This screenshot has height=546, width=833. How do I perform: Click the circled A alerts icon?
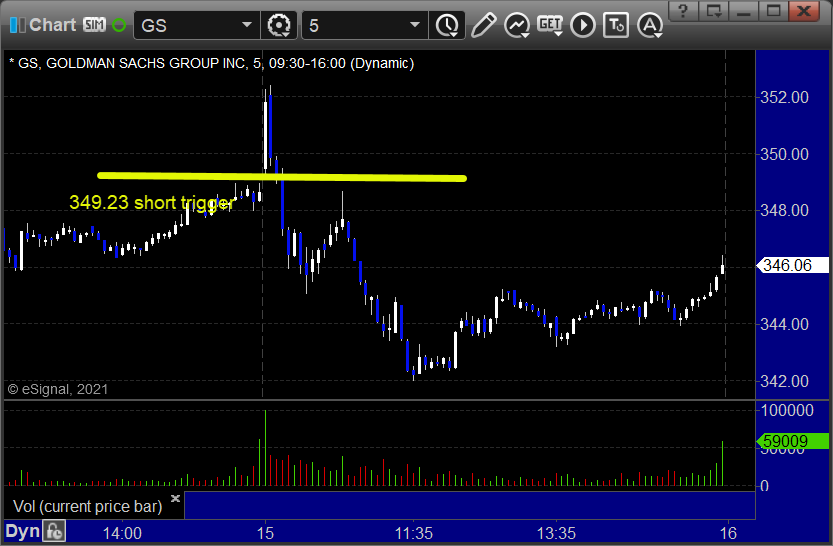[650, 25]
